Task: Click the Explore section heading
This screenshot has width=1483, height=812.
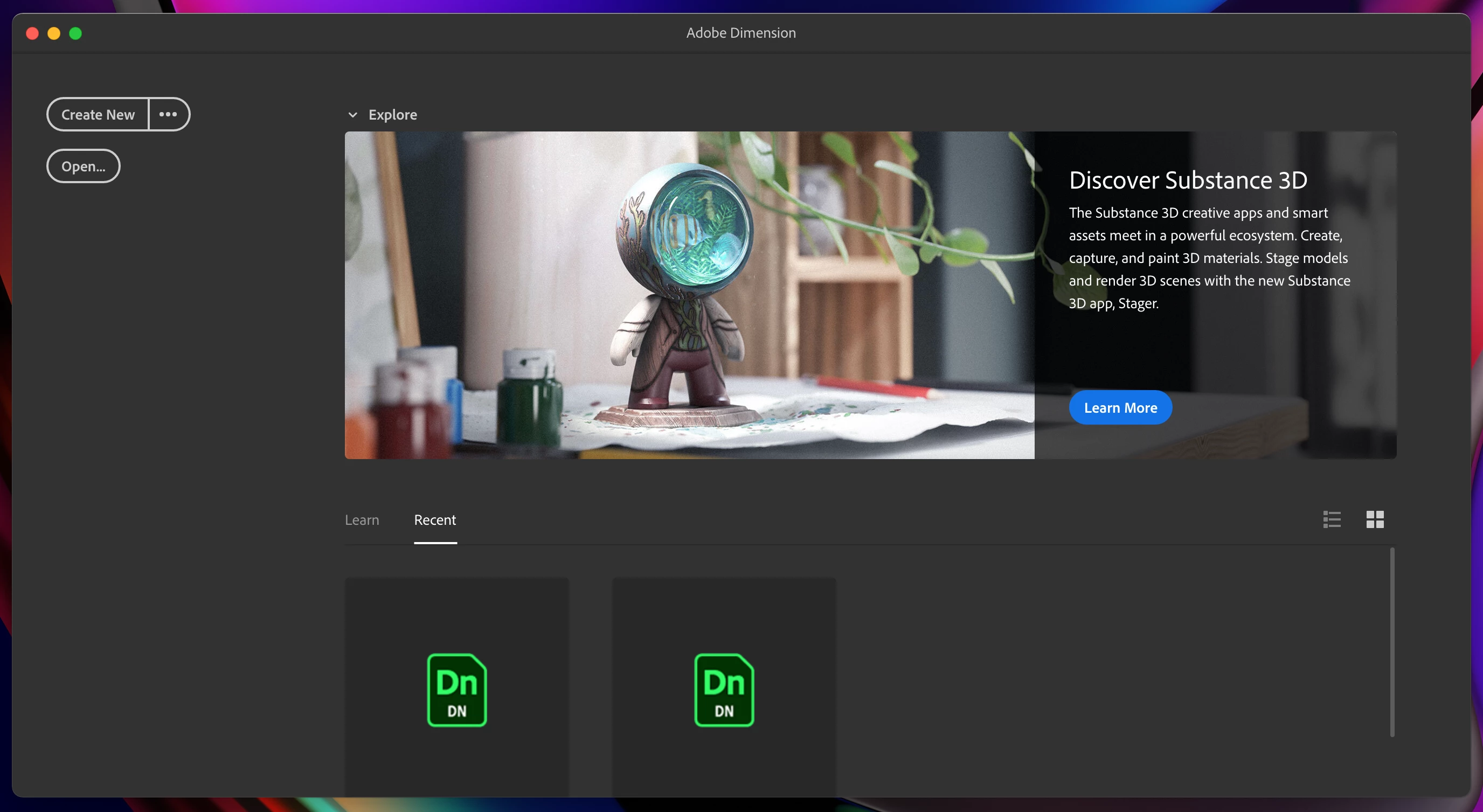Action: 393,115
